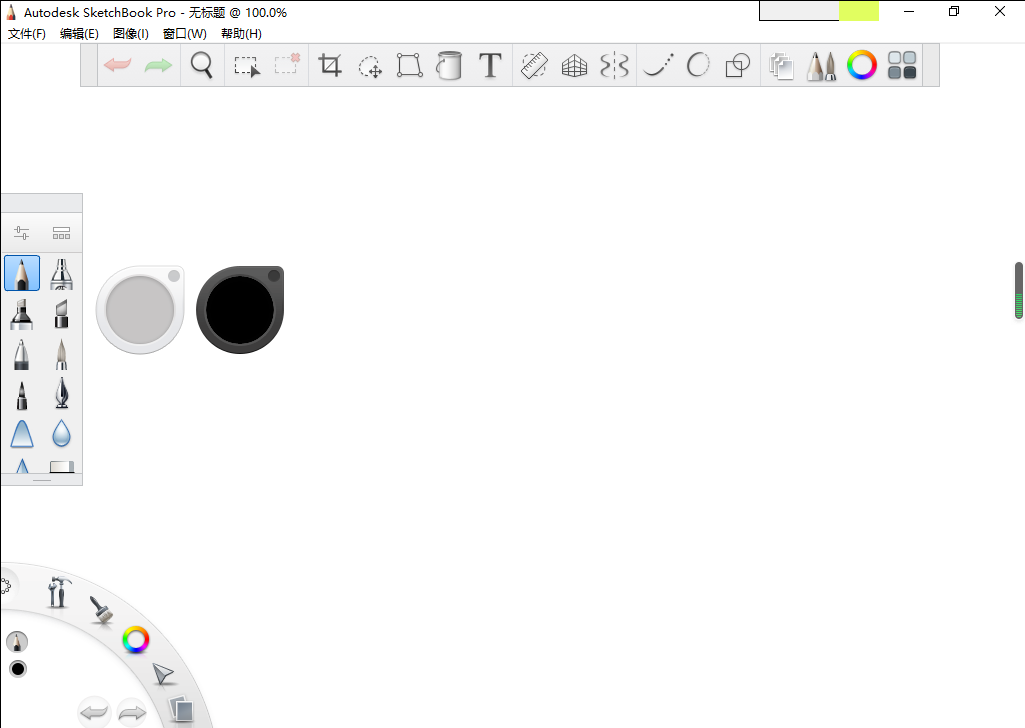Activate the Text tool
This screenshot has height=728, width=1025.
(x=490, y=65)
